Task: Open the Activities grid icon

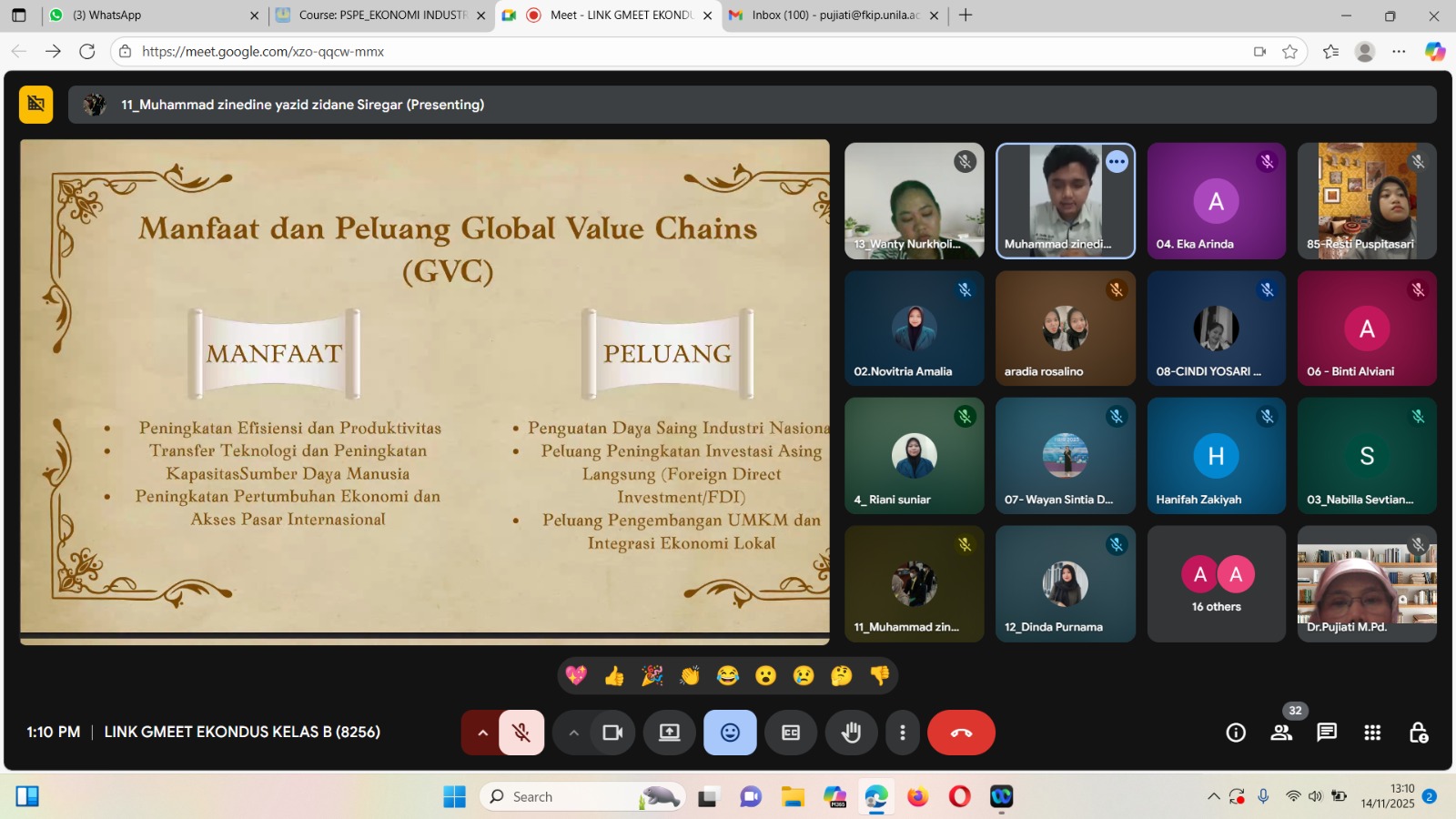Action: [x=1372, y=733]
